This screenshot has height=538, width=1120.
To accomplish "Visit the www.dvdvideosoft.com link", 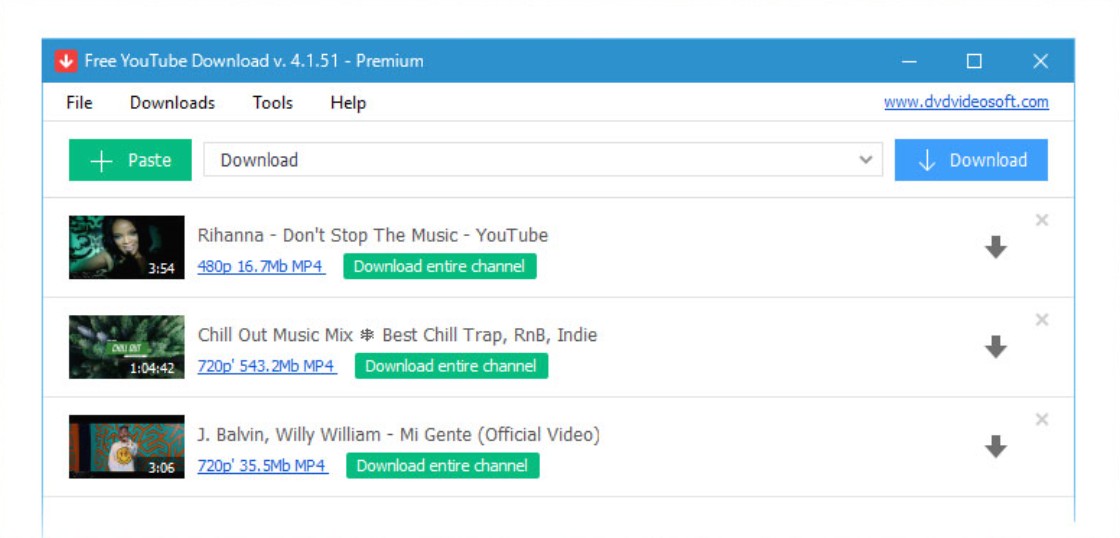I will 966,102.
